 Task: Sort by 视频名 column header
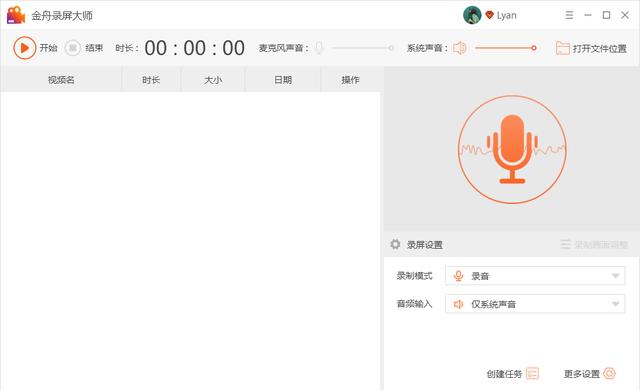(x=61, y=80)
